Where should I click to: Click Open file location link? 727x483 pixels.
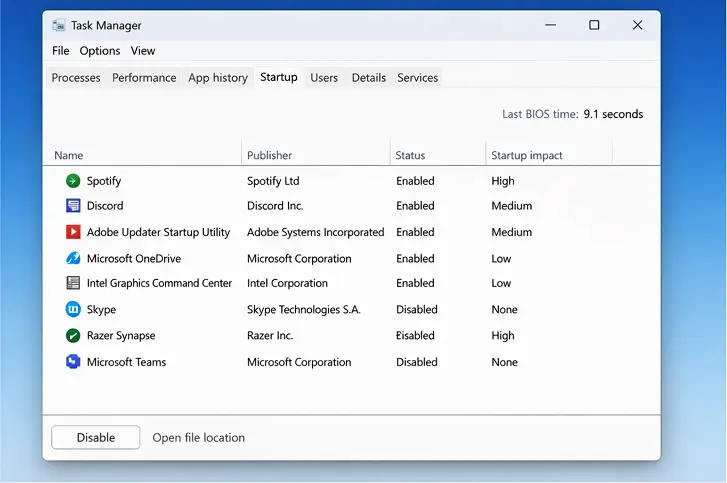(x=198, y=438)
